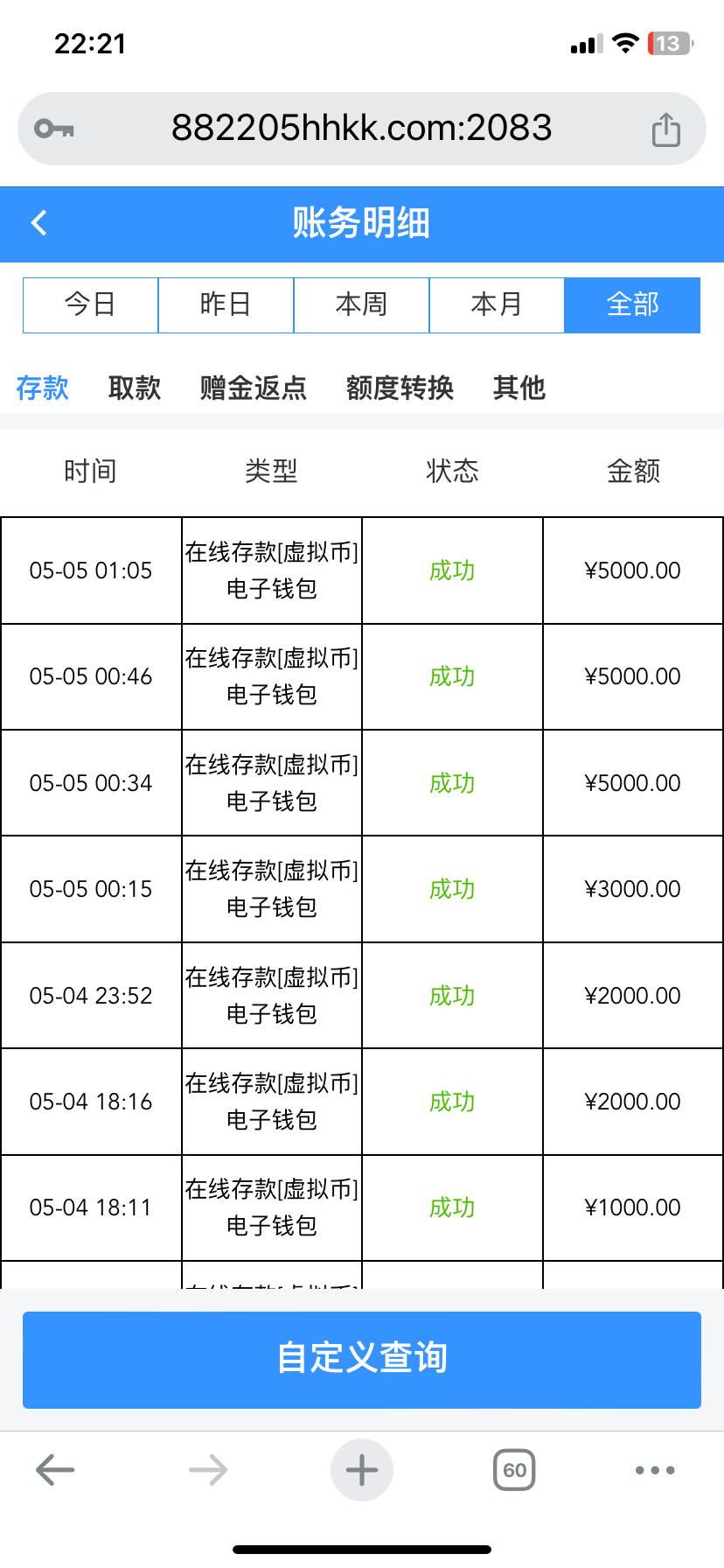The height and width of the screenshot is (1568, 724).
Task: Tap the back chevron in header
Action: click(x=39, y=223)
